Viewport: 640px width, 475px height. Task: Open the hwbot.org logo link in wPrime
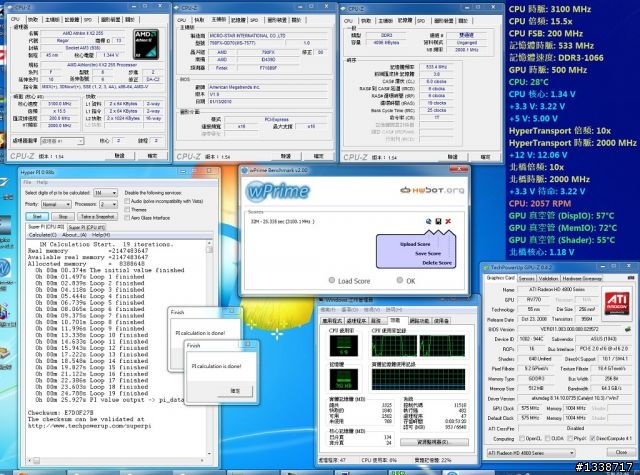click(x=432, y=190)
